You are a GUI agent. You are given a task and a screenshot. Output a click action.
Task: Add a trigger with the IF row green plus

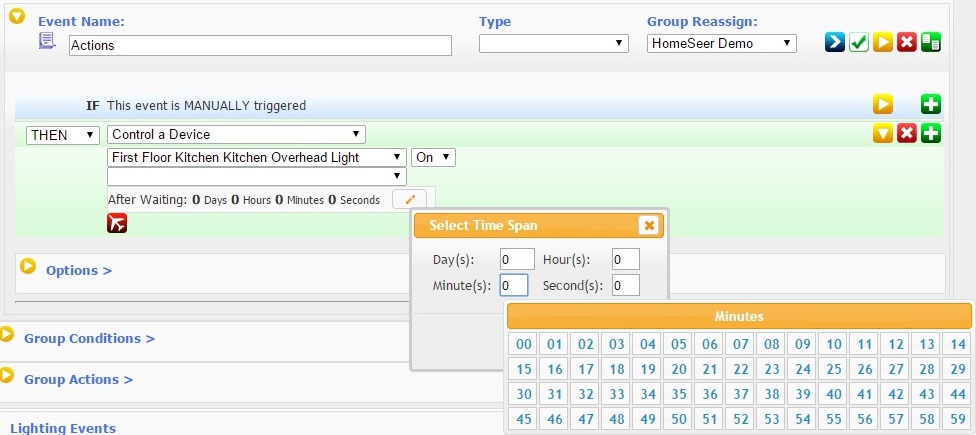[x=931, y=105]
